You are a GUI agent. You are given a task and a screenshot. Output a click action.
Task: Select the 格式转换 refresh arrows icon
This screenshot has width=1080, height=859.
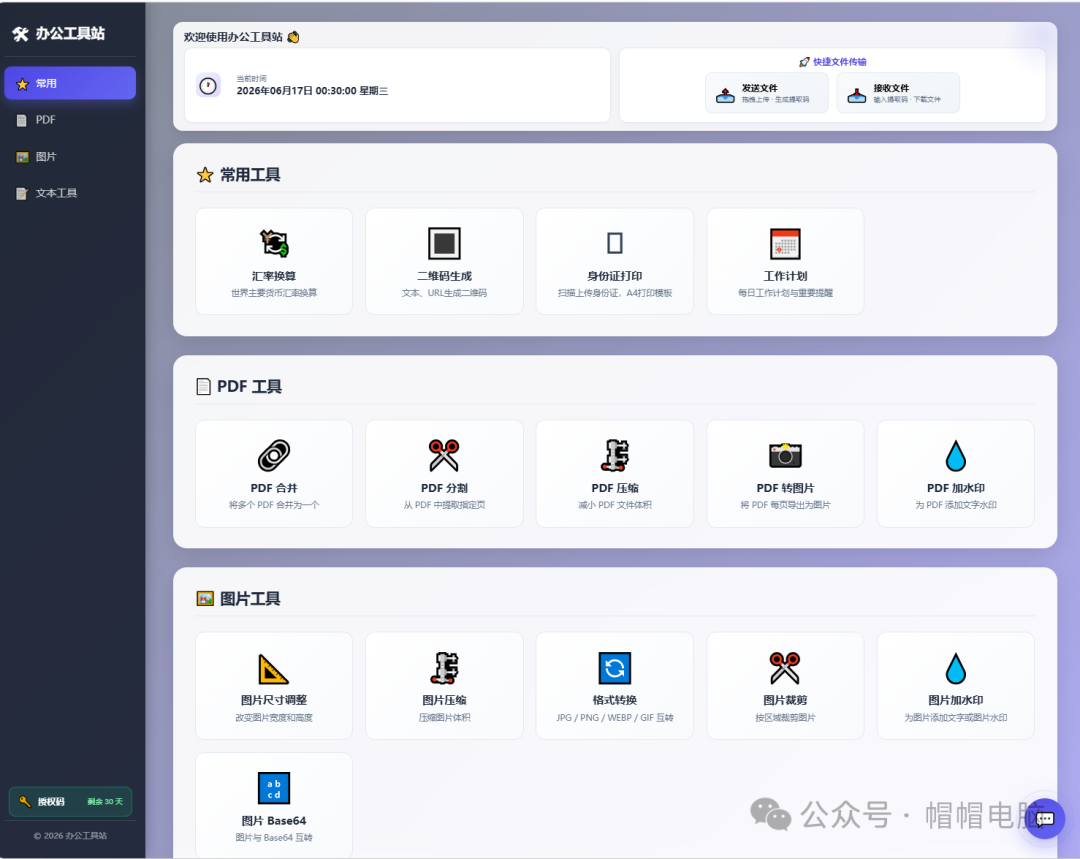615,668
